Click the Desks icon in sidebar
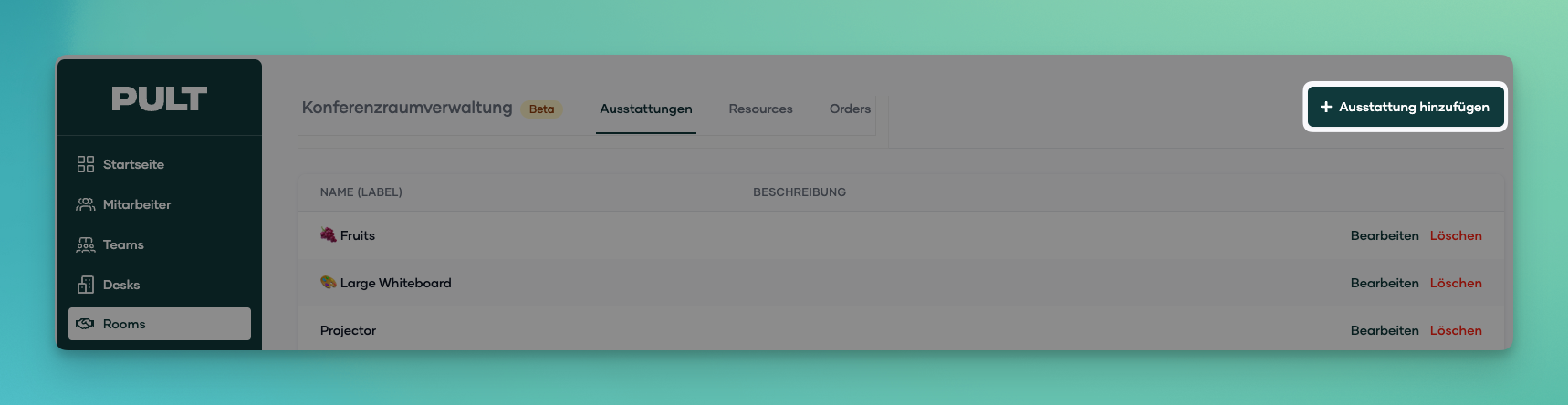 tap(86, 285)
